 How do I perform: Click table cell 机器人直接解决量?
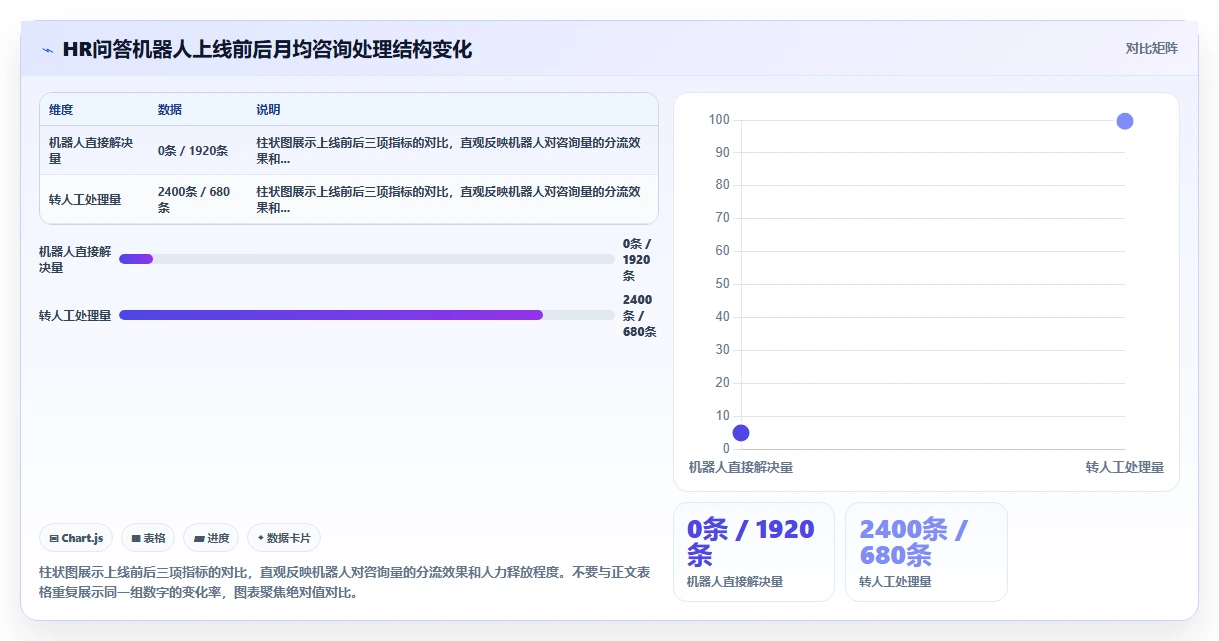point(92,150)
